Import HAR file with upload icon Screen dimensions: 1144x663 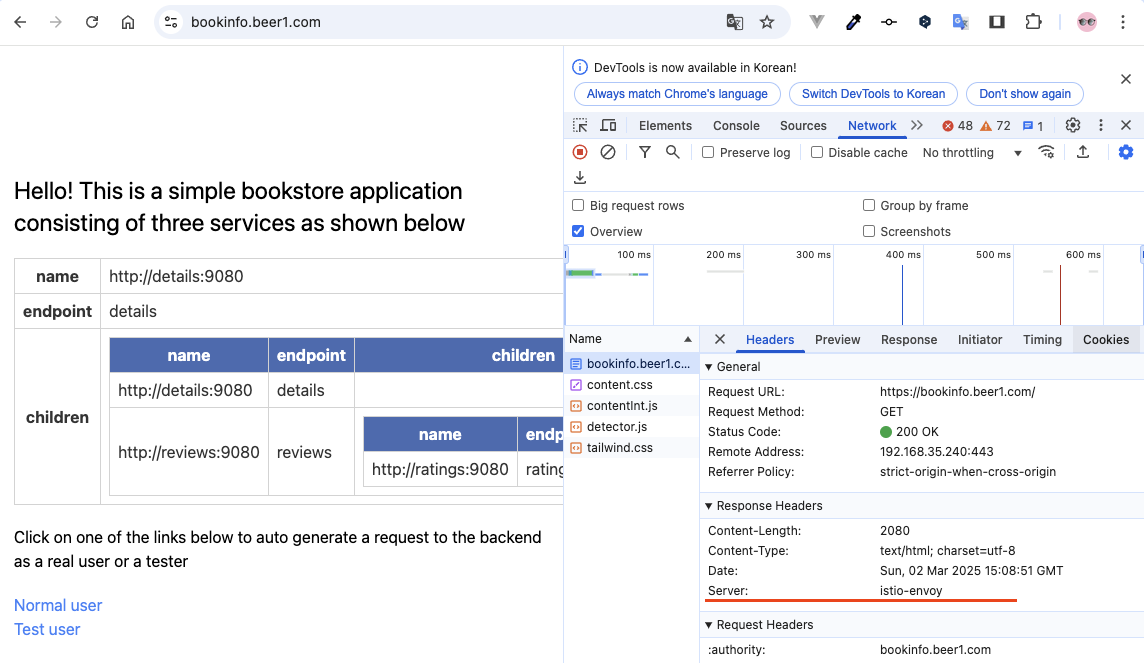tap(1083, 152)
